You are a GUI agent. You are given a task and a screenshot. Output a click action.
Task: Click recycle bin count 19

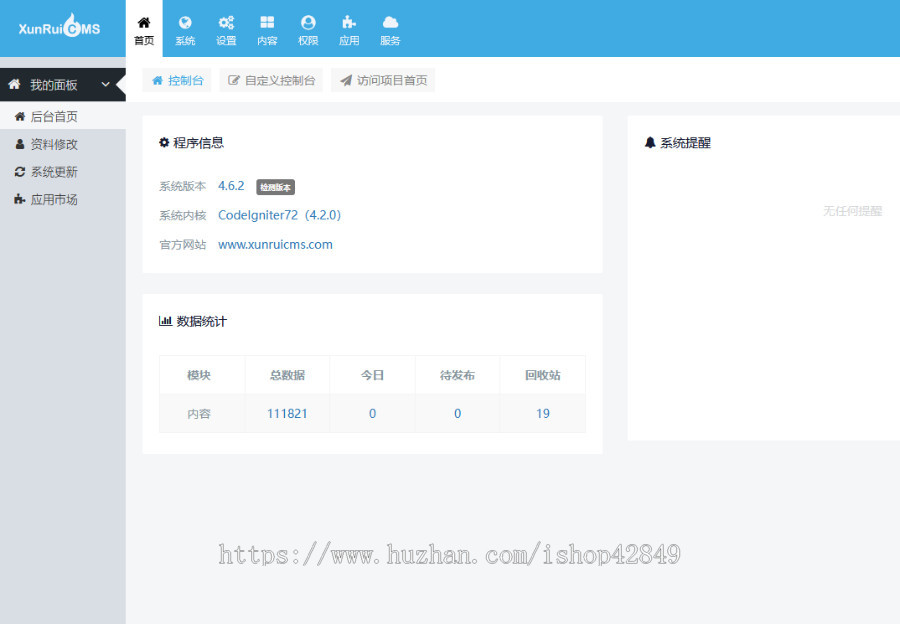coord(543,413)
